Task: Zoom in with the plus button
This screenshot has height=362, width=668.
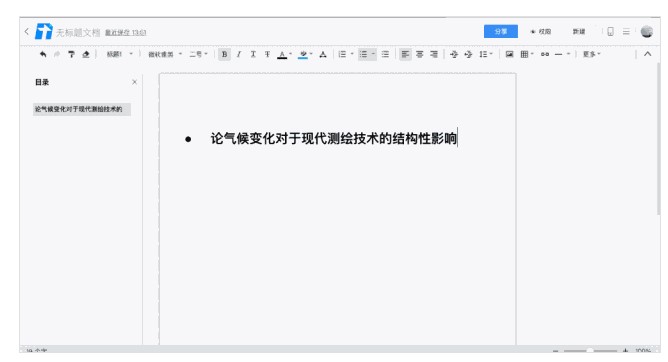Action: (x=625, y=351)
